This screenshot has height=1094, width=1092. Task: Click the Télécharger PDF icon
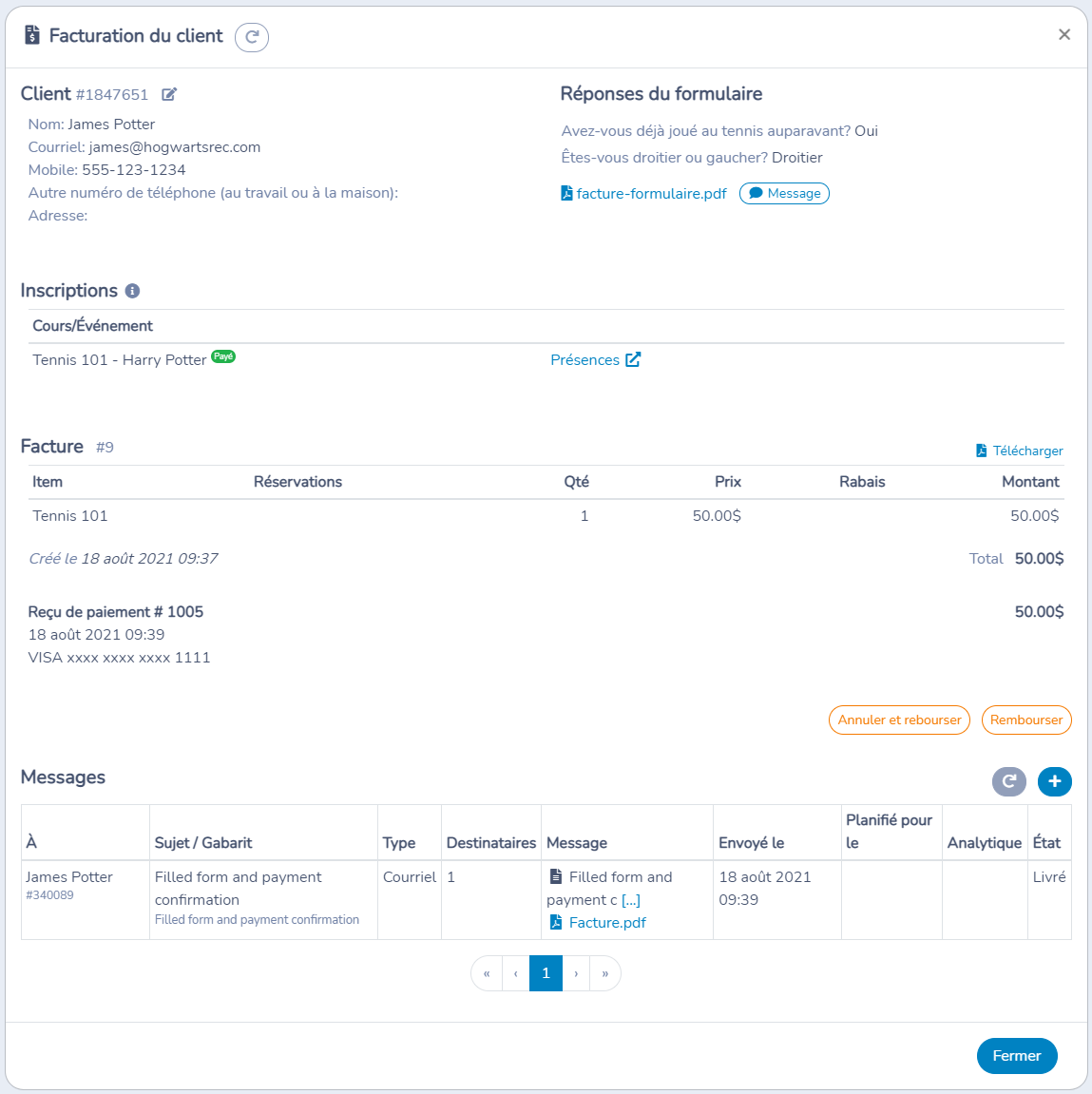pyautogui.click(x=981, y=451)
